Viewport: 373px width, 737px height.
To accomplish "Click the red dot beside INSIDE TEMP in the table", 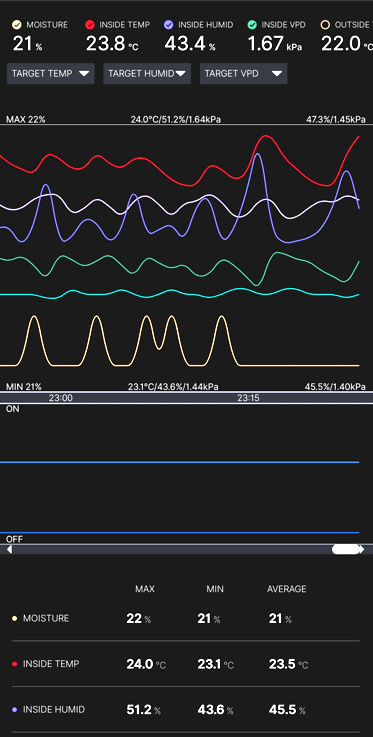I will click(15, 664).
